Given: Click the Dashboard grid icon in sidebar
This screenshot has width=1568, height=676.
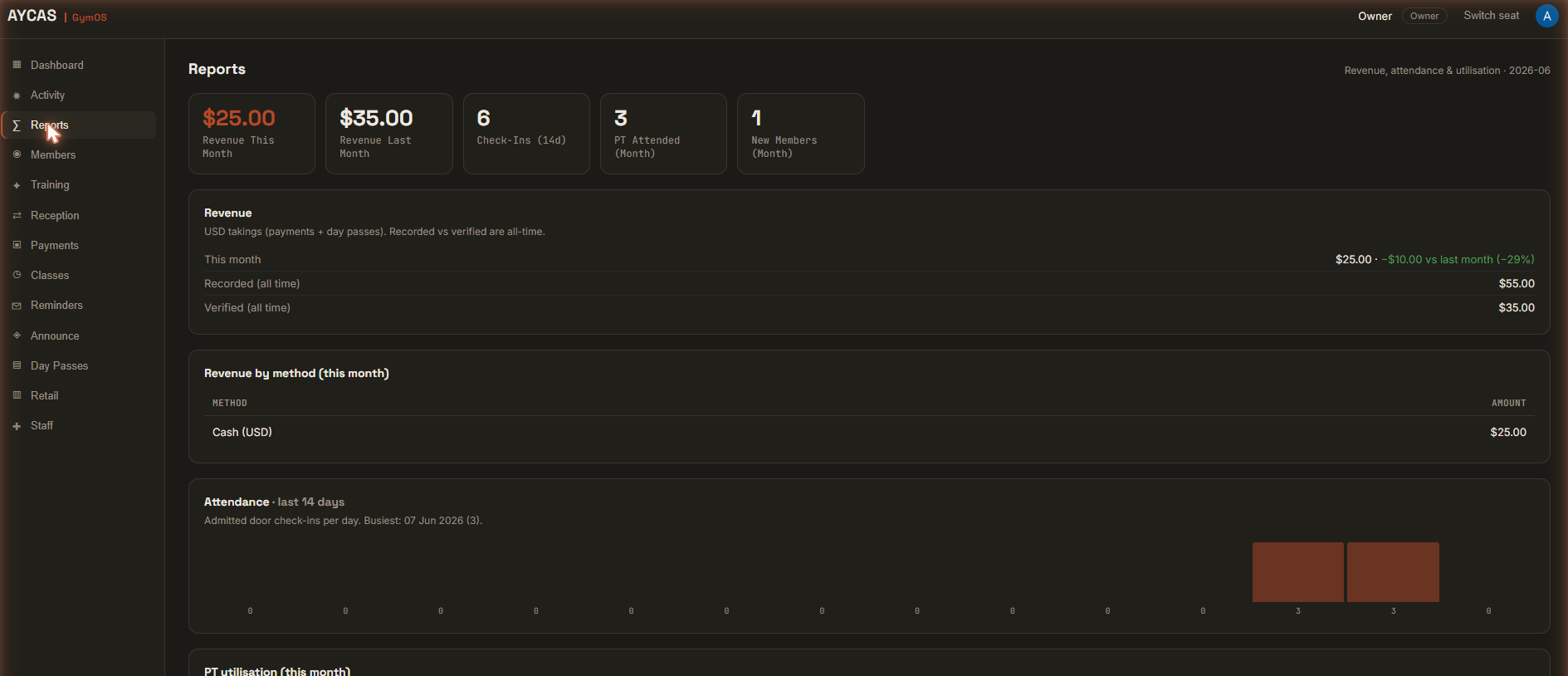Looking at the screenshot, I should (17, 65).
